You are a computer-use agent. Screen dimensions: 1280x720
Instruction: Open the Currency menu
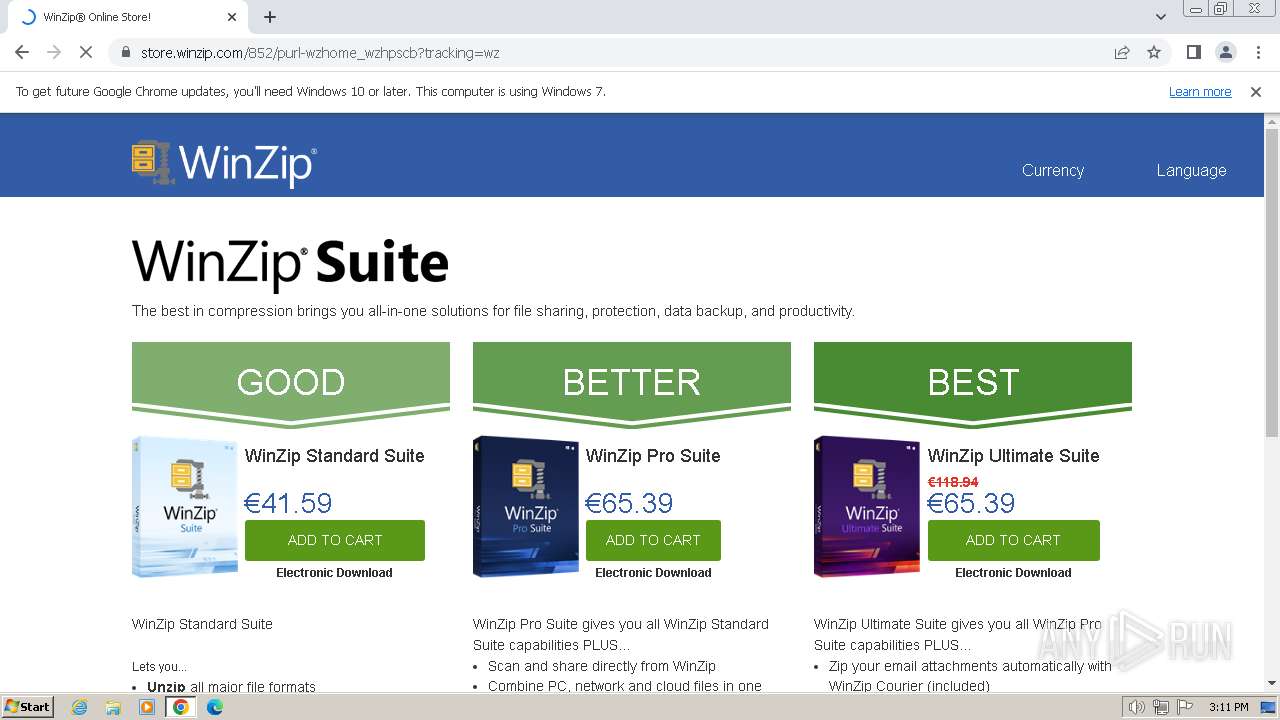(x=1053, y=170)
